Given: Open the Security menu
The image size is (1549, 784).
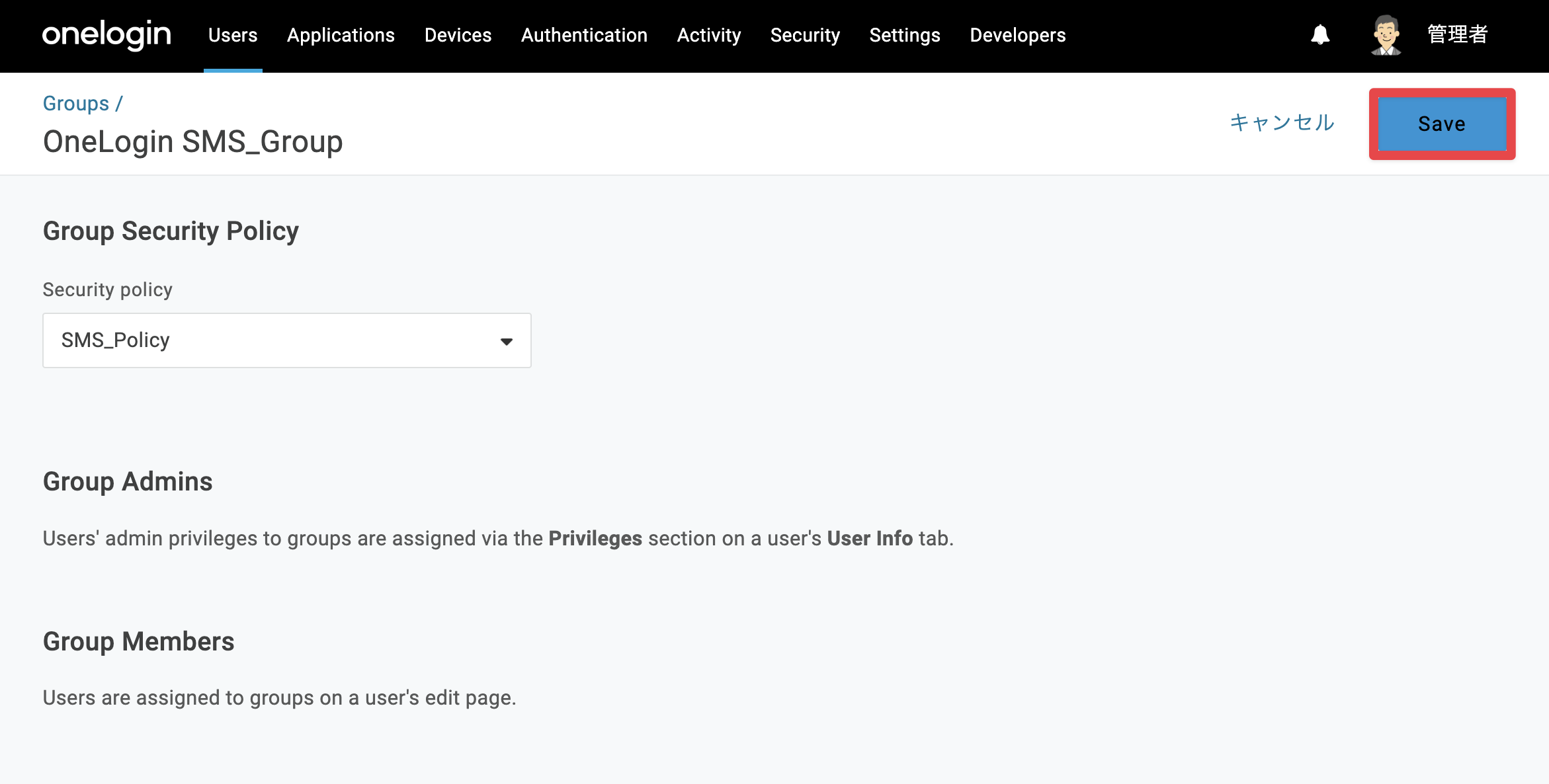Looking at the screenshot, I should pos(805,35).
